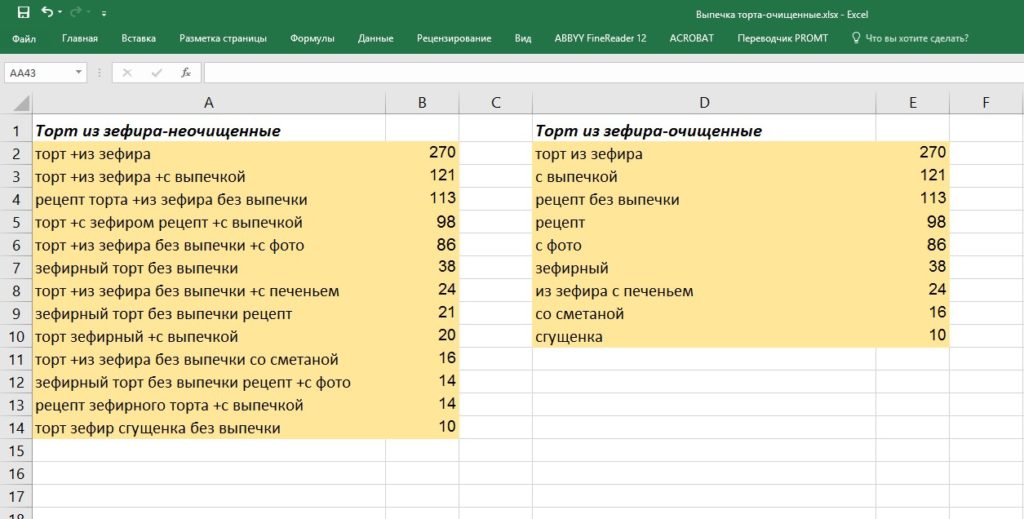Select cell containing 'зефирный торт без выпечки'
Image resolution: width=1024 pixels, height=519 pixels.
click(137, 268)
